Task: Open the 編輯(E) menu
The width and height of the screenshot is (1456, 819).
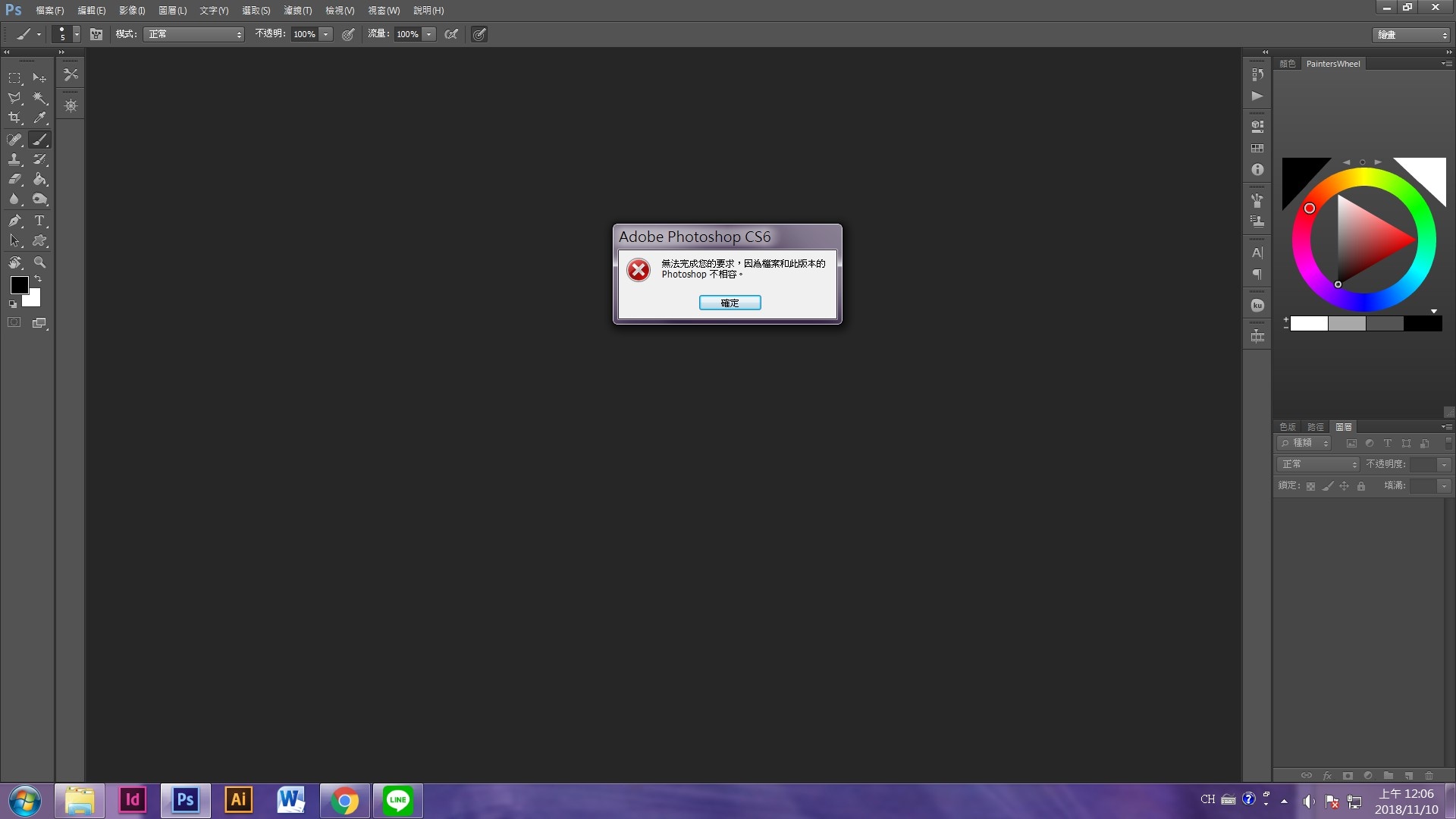Action: [92, 11]
